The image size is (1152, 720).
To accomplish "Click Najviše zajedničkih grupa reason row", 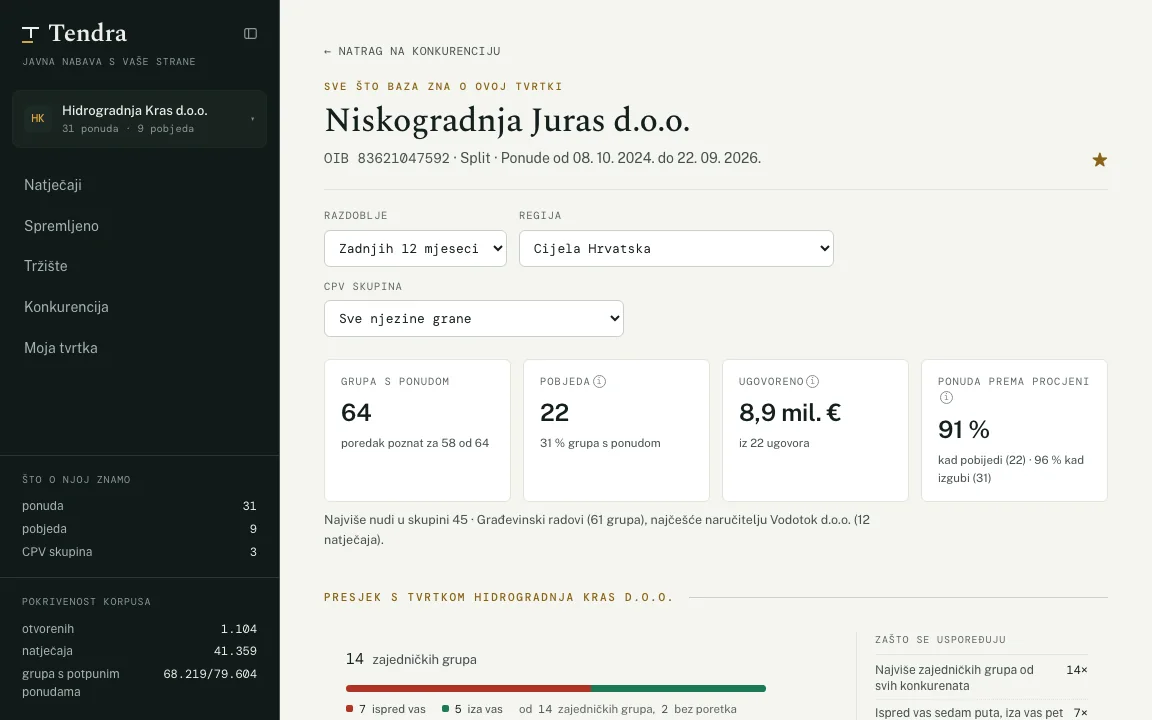I will 981,677.
